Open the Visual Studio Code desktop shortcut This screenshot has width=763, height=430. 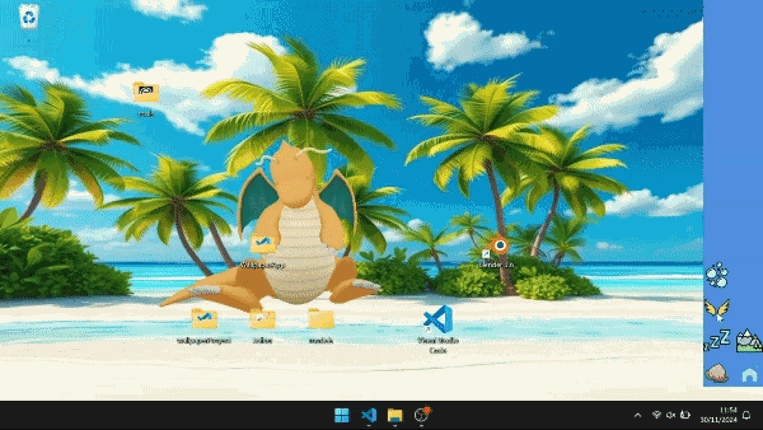438,320
